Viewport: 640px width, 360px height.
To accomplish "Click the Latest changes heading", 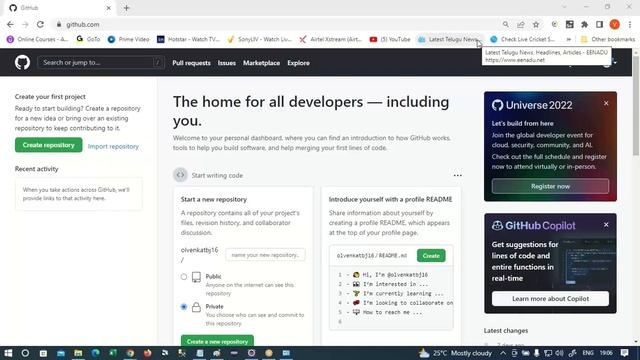I will [x=506, y=331].
